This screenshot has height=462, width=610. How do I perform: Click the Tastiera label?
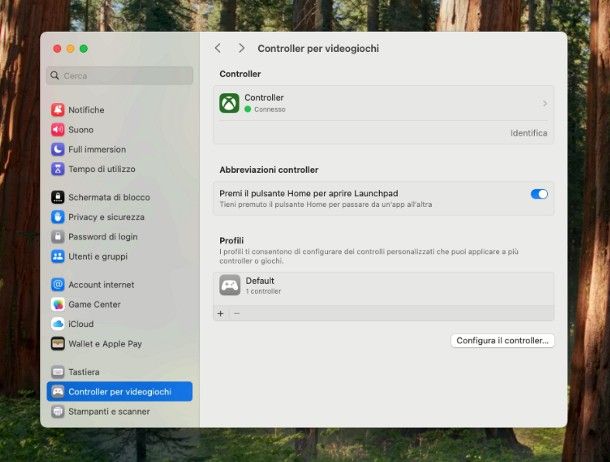click(x=84, y=372)
